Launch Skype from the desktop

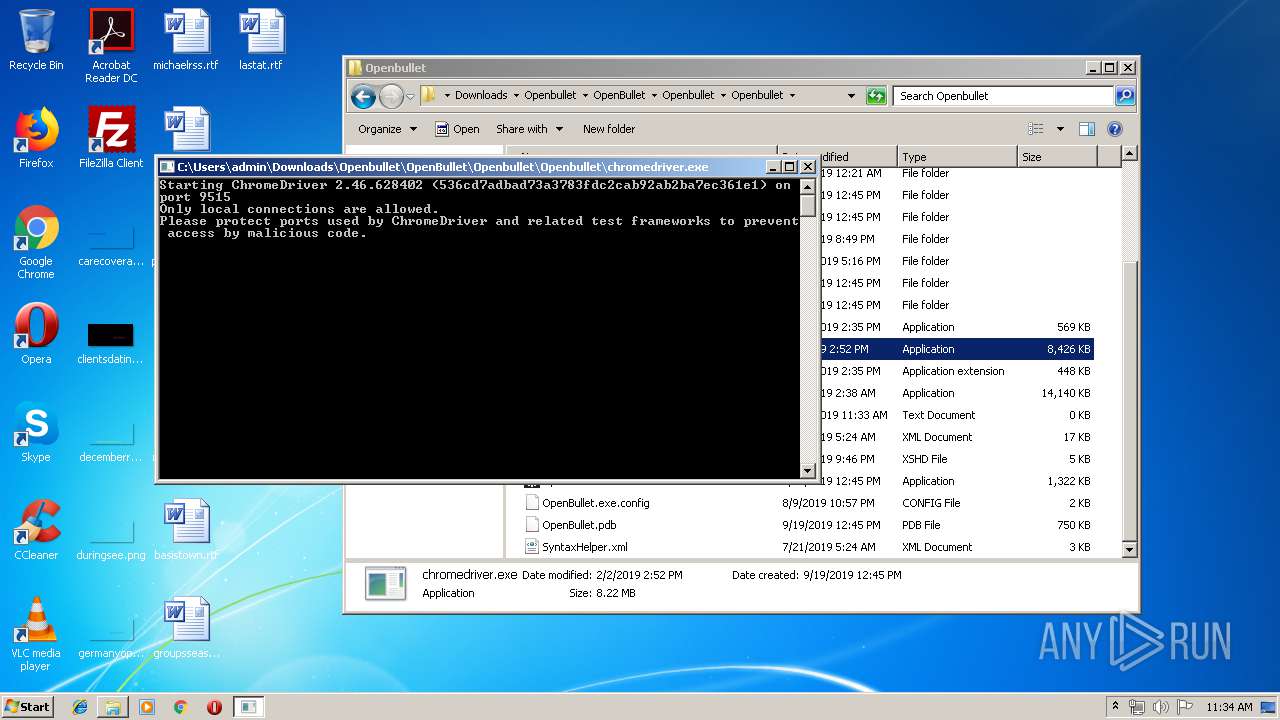coord(36,432)
